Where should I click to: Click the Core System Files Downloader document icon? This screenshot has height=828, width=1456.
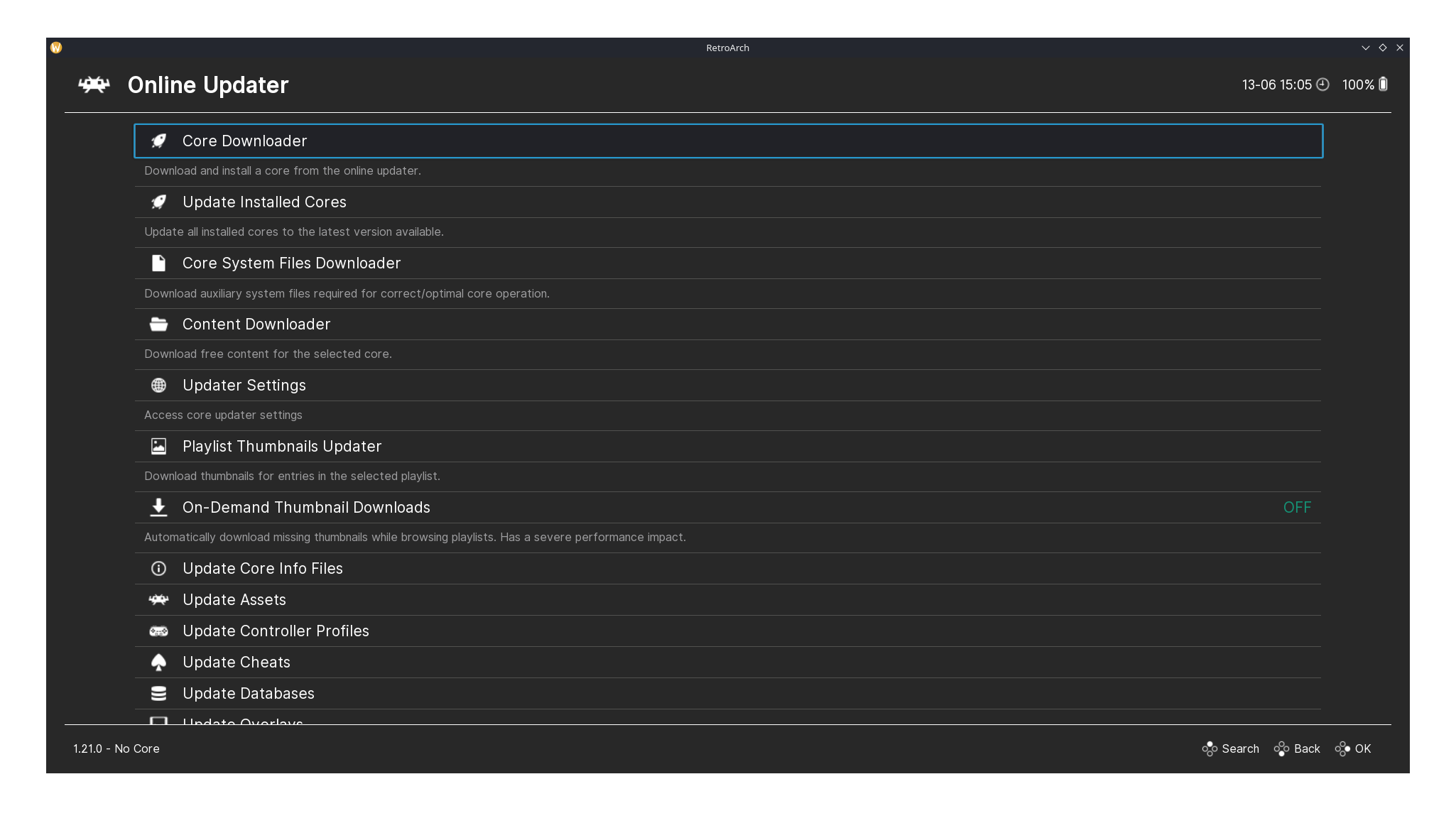158,263
